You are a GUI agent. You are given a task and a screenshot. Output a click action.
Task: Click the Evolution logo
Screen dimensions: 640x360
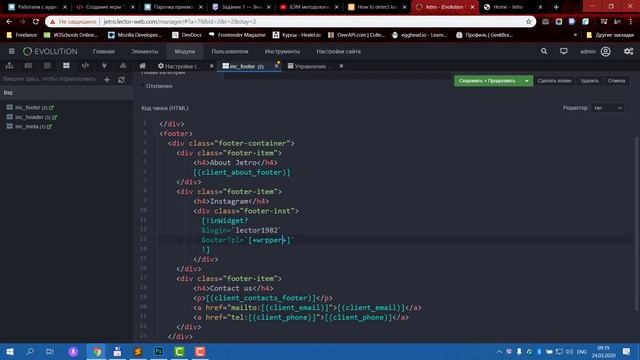coord(50,51)
